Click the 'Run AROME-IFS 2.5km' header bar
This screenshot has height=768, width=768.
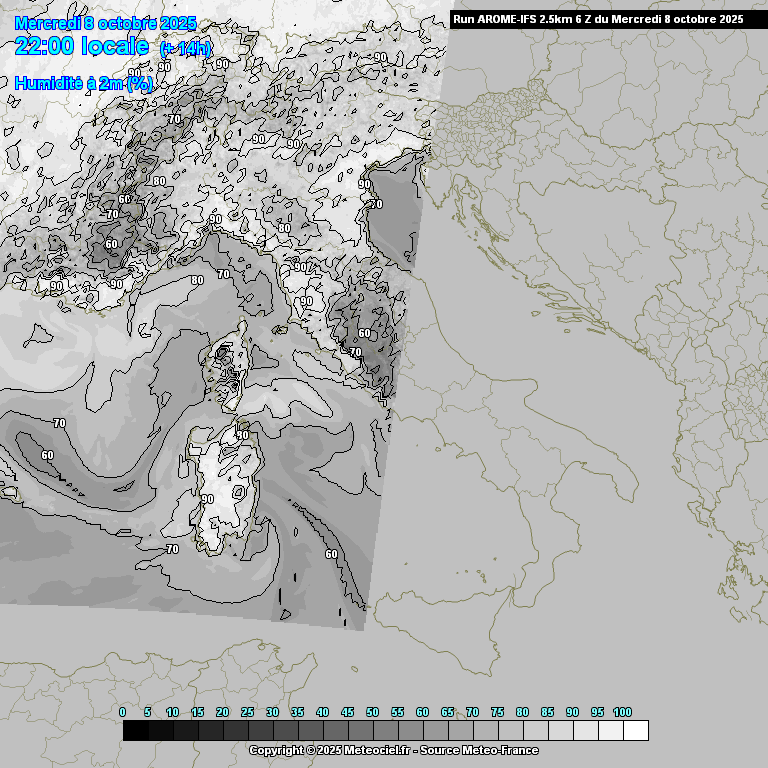point(597,19)
